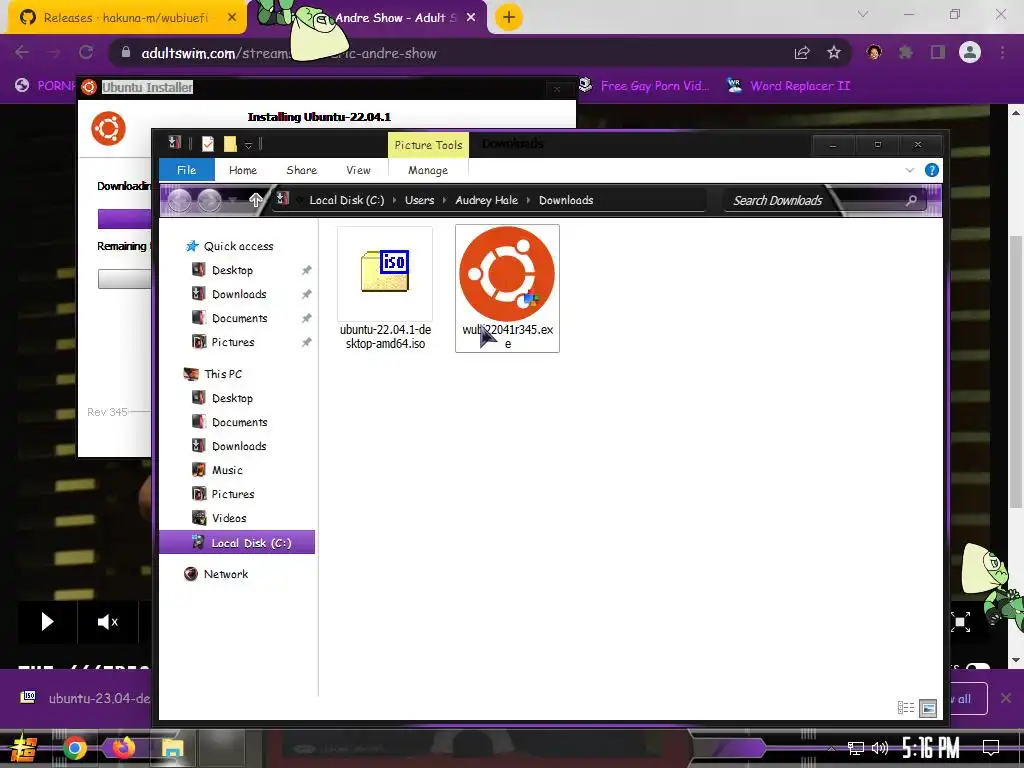Open Chrome from the taskbar
1024x768 pixels.
[74, 748]
